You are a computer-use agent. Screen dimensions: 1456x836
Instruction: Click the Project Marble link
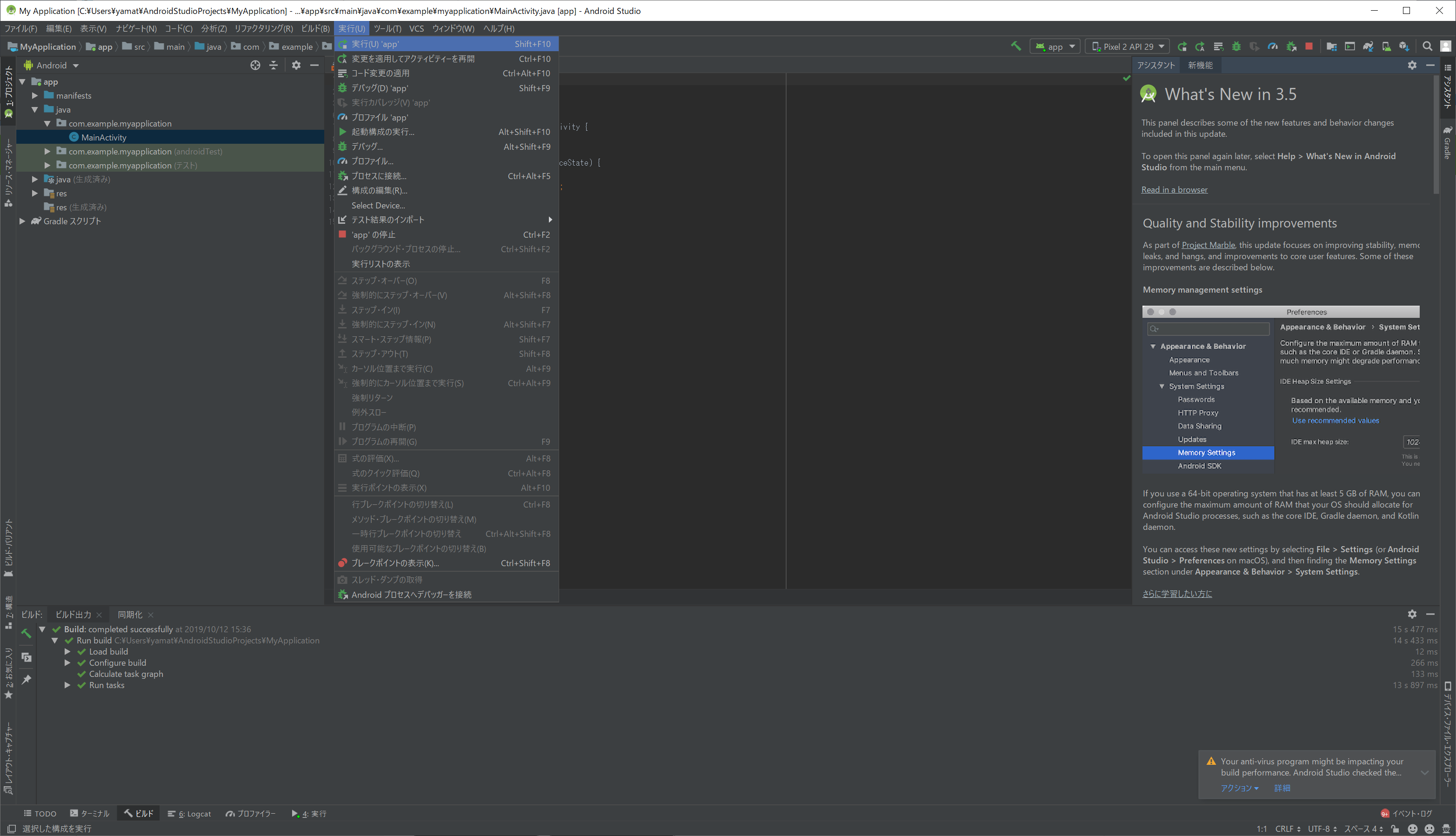(1208, 245)
